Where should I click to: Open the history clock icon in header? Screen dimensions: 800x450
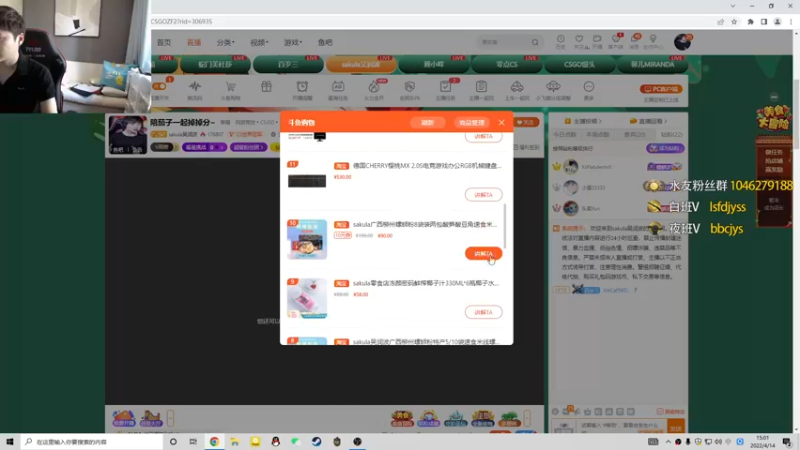(x=561, y=39)
